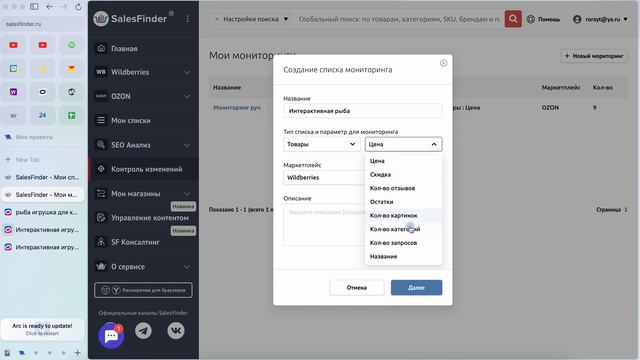Screen dimensions: 640x360
Task: Select Кол-во запросов option
Action: pyautogui.click(x=403, y=243)
